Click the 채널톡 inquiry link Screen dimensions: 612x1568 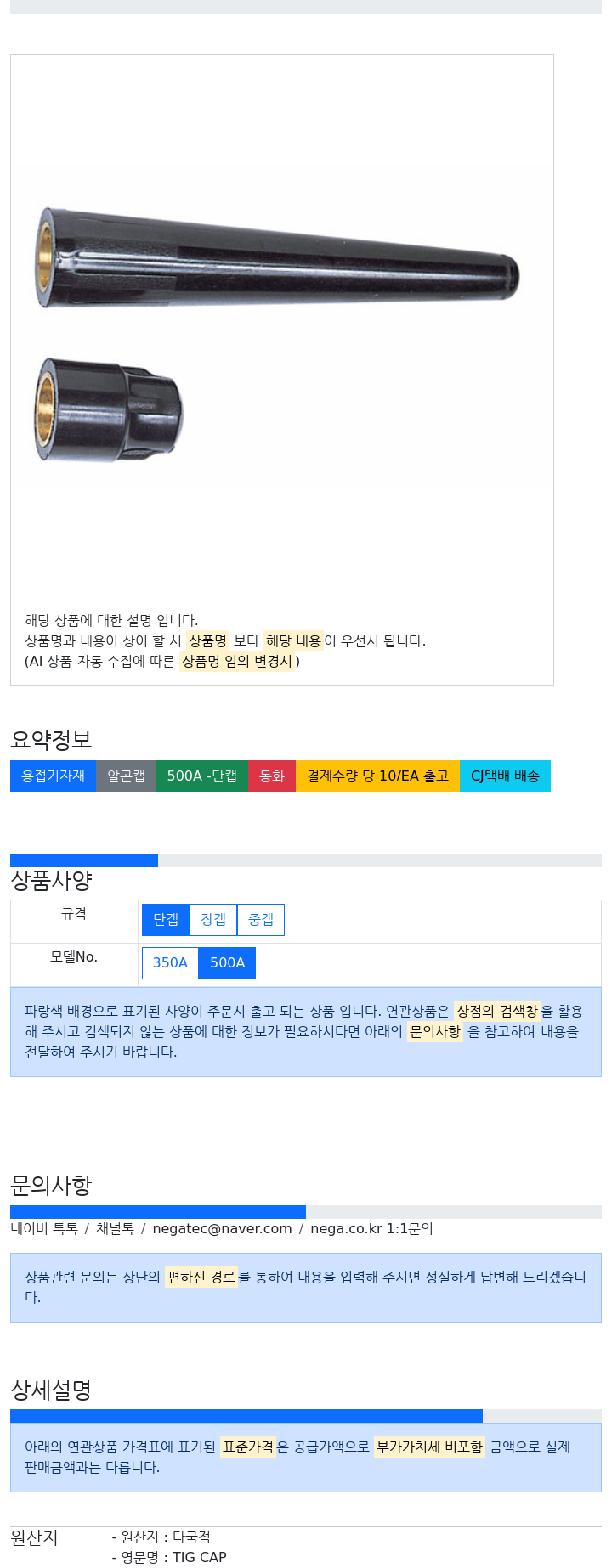[x=115, y=1228]
